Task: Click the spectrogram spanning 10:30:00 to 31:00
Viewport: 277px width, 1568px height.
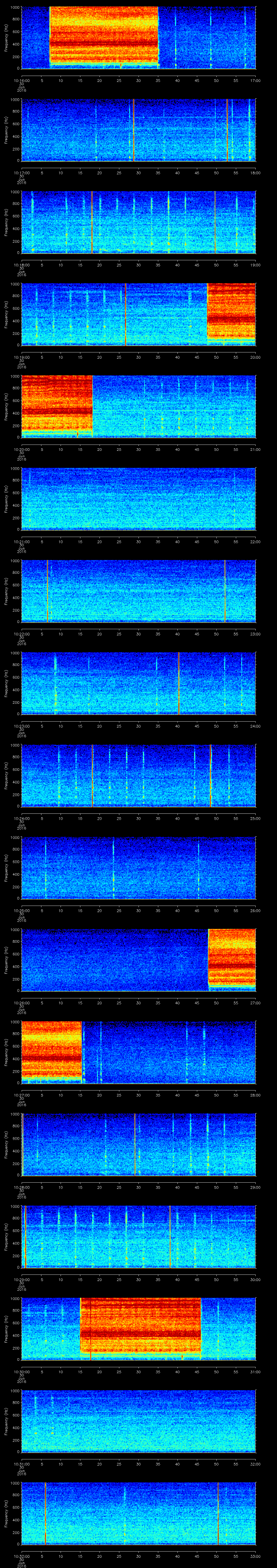Action: point(138,1329)
